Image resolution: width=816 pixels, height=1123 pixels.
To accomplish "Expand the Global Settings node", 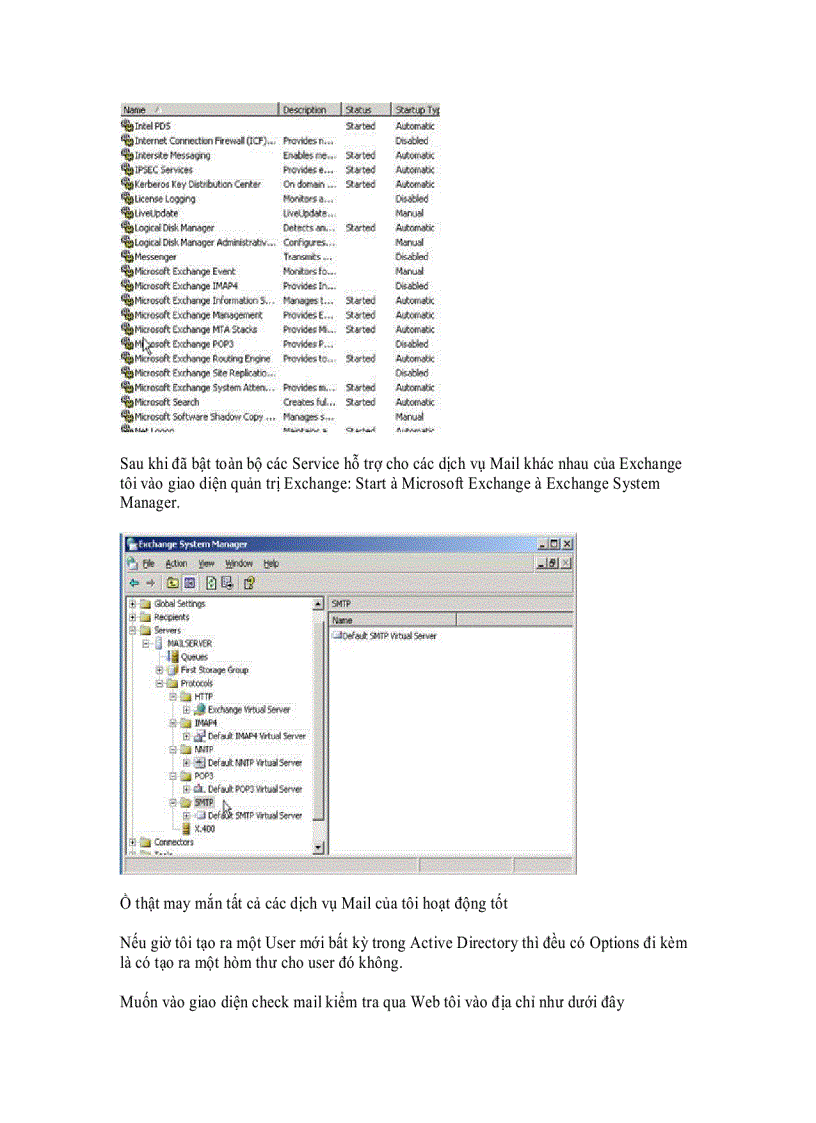I will pos(132,604).
